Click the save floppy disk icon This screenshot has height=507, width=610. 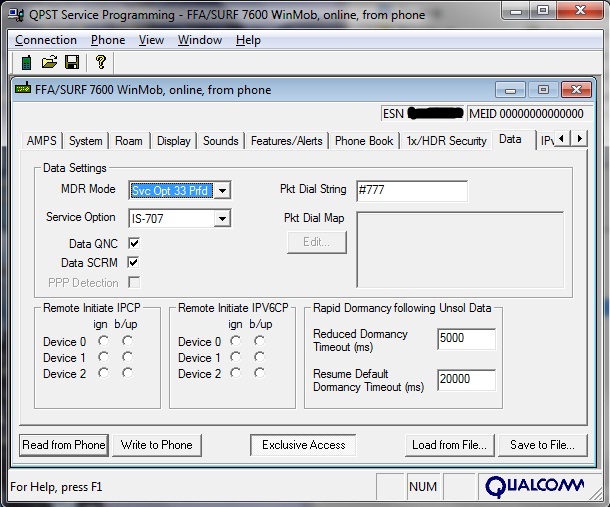[x=72, y=62]
